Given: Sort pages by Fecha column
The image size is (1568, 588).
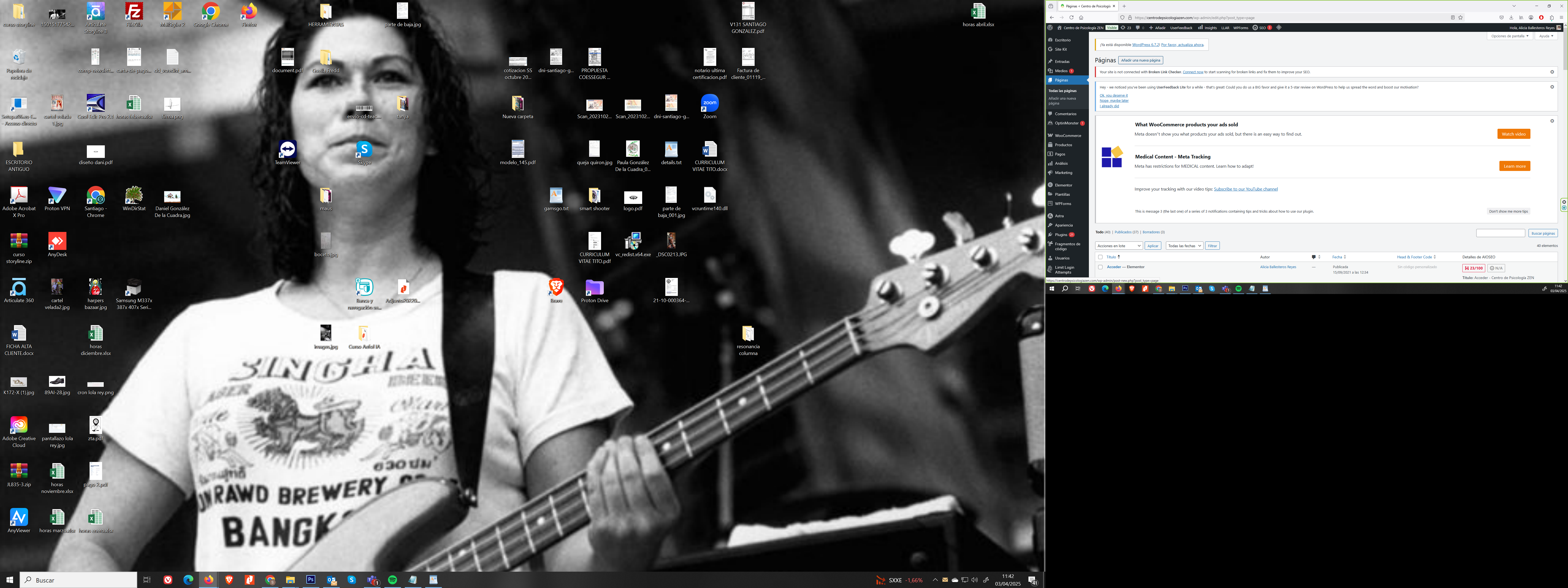Looking at the screenshot, I should (x=1339, y=257).
